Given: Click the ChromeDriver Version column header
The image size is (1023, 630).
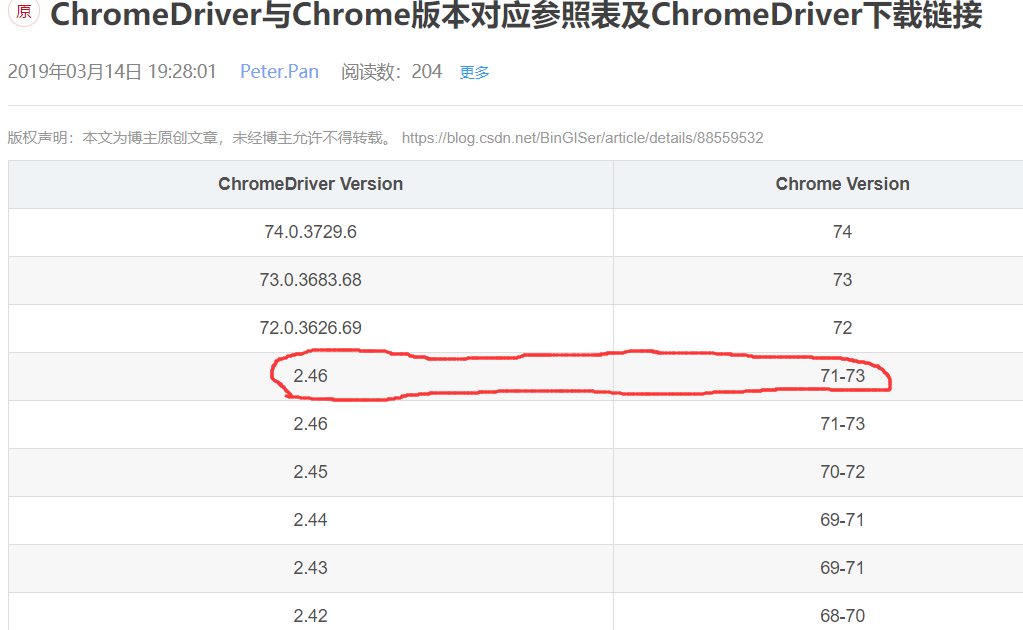Looking at the screenshot, I should [x=310, y=184].
